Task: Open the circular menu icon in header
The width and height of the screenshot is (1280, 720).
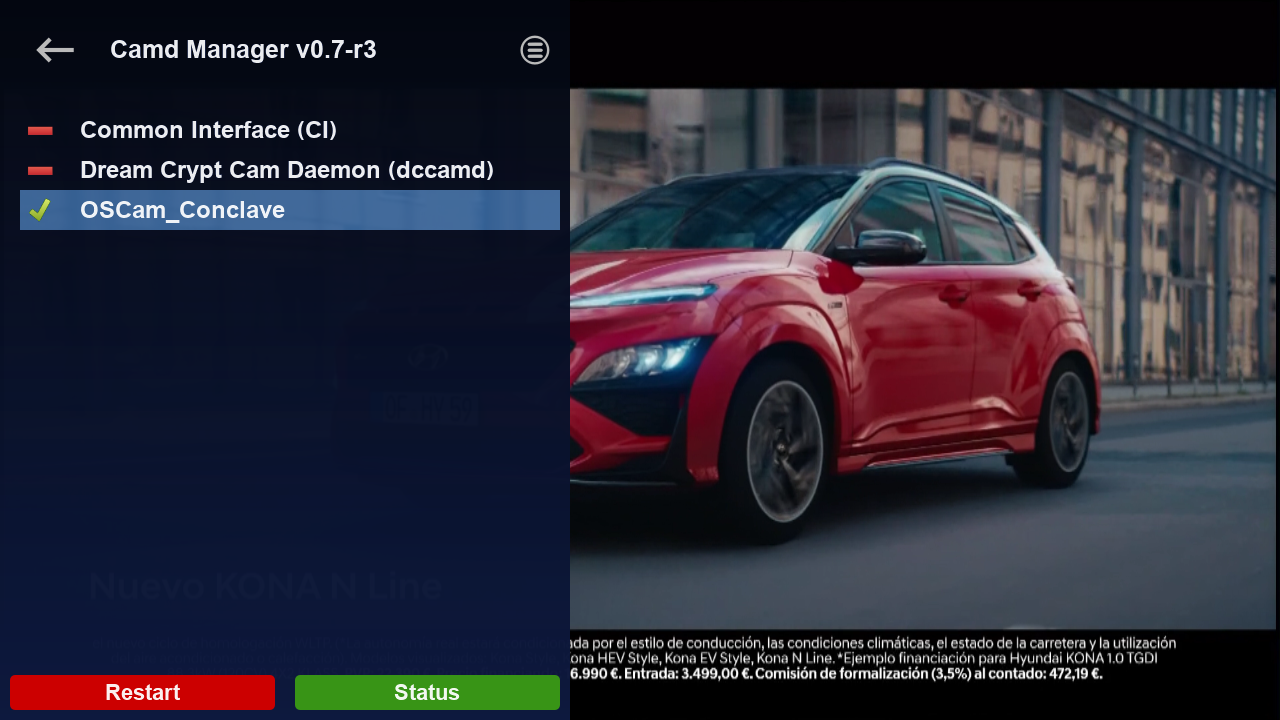Action: (535, 50)
